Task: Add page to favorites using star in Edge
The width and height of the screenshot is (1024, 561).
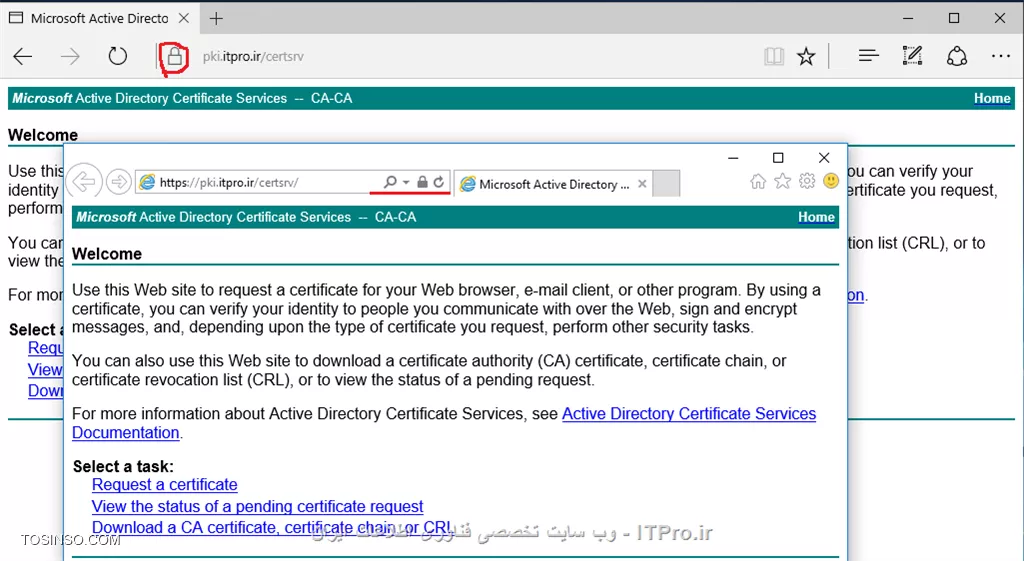Action: point(807,57)
